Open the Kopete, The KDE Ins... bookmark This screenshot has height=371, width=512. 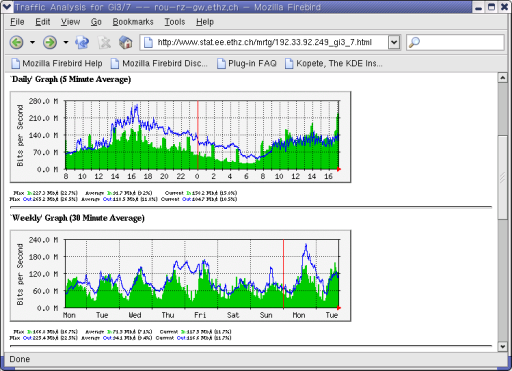(x=334, y=63)
